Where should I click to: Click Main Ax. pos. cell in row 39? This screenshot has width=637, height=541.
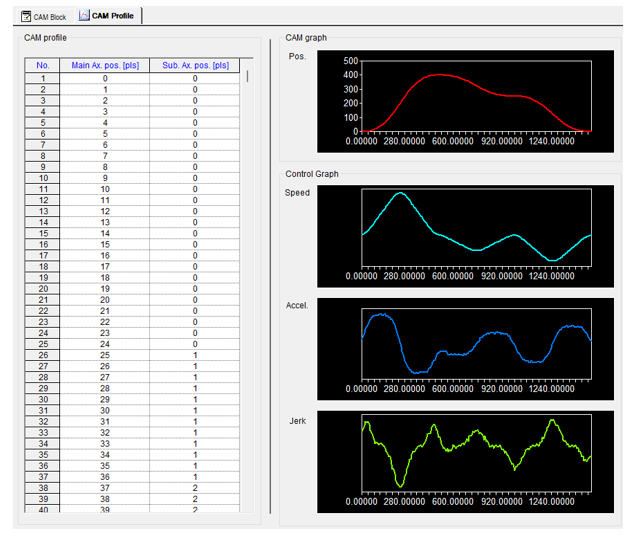pyautogui.click(x=105, y=499)
